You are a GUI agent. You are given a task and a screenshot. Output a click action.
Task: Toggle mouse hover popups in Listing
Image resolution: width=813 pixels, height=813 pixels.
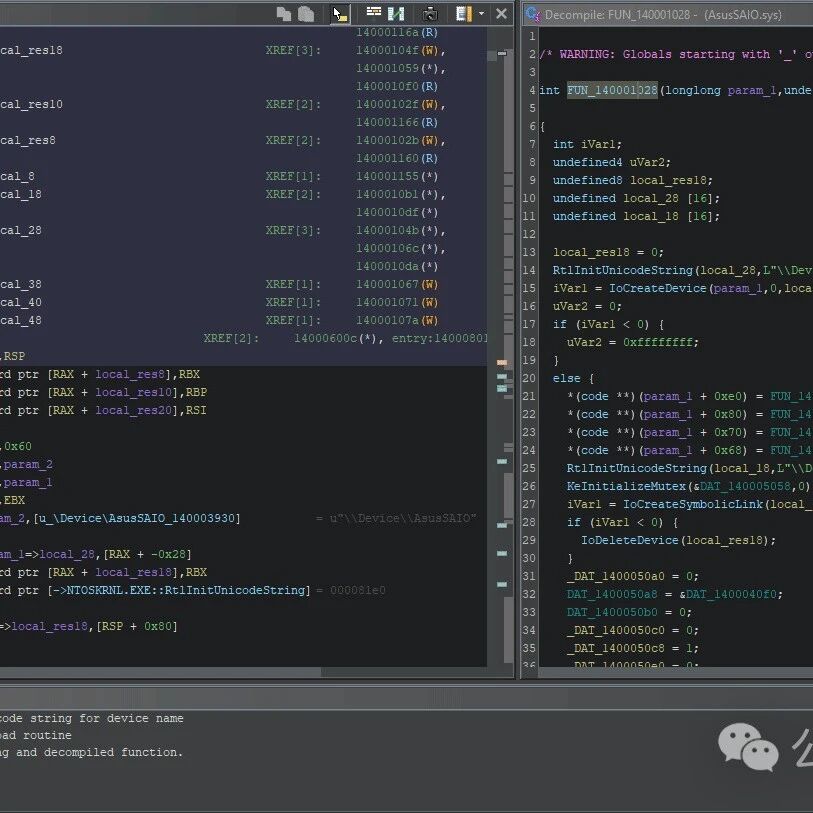340,14
